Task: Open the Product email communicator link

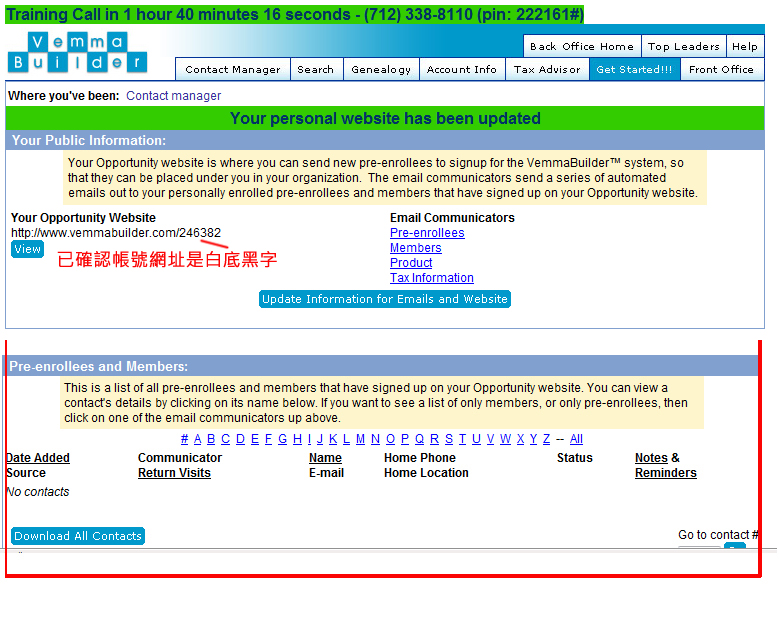Action: (x=411, y=263)
